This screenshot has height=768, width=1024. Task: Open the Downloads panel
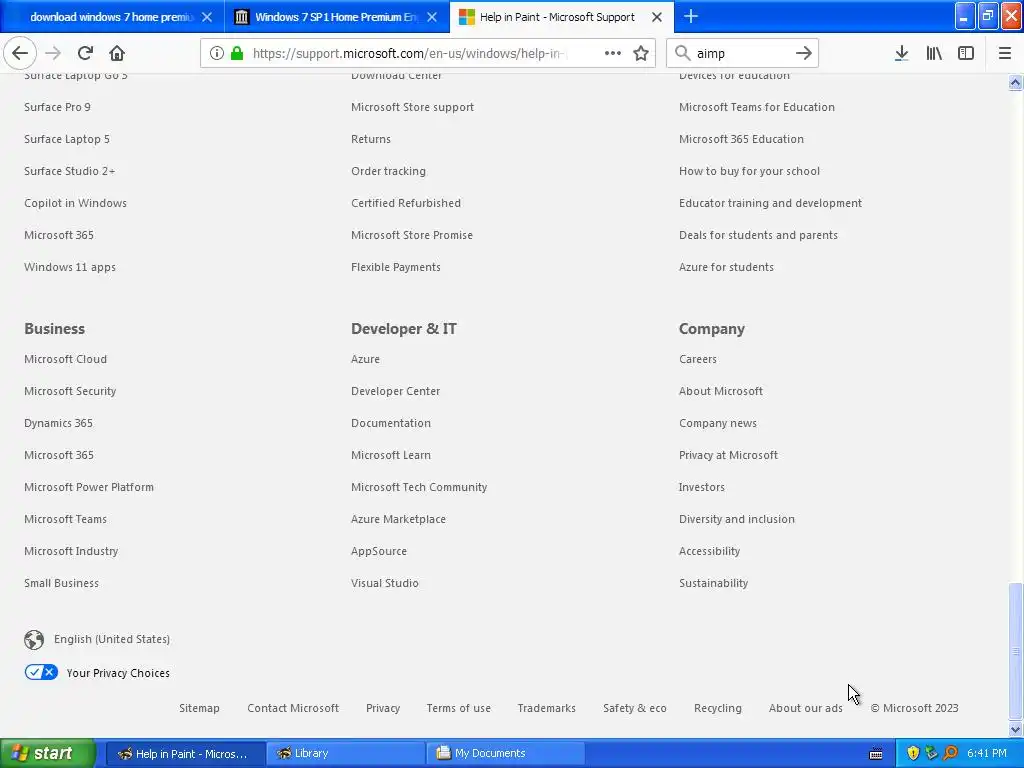tap(901, 53)
